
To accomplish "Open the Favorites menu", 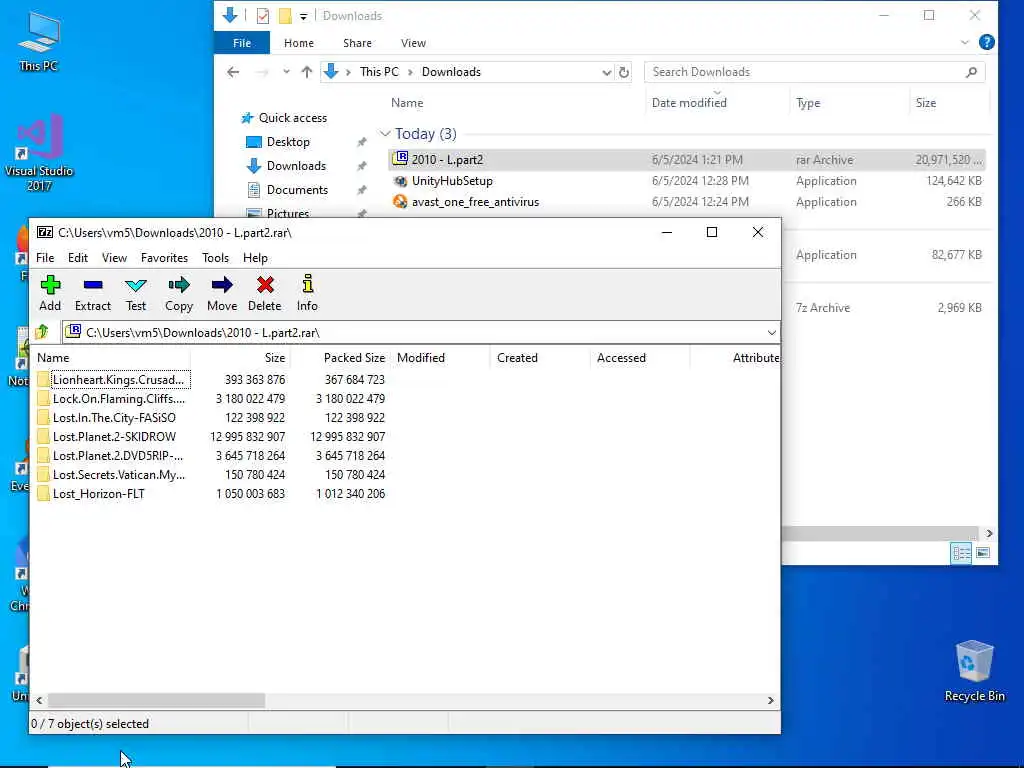I will 165,258.
